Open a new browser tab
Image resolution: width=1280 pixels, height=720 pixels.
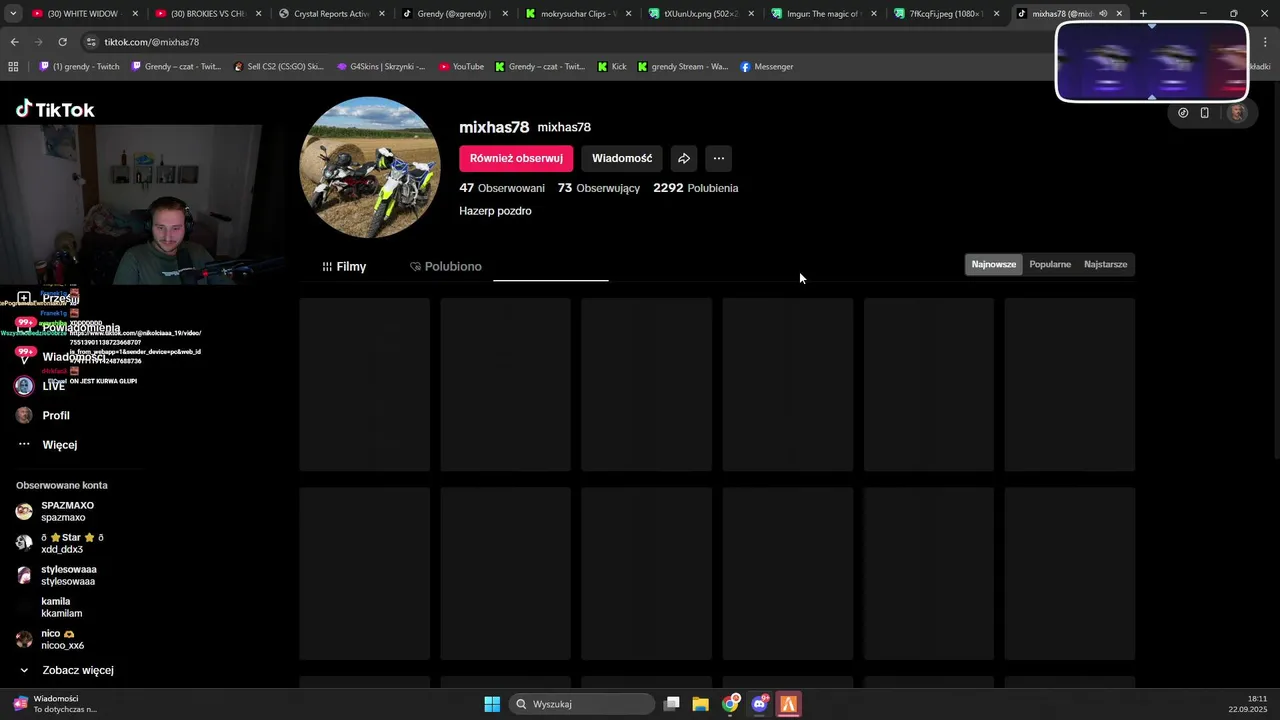(x=1143, y=14)
